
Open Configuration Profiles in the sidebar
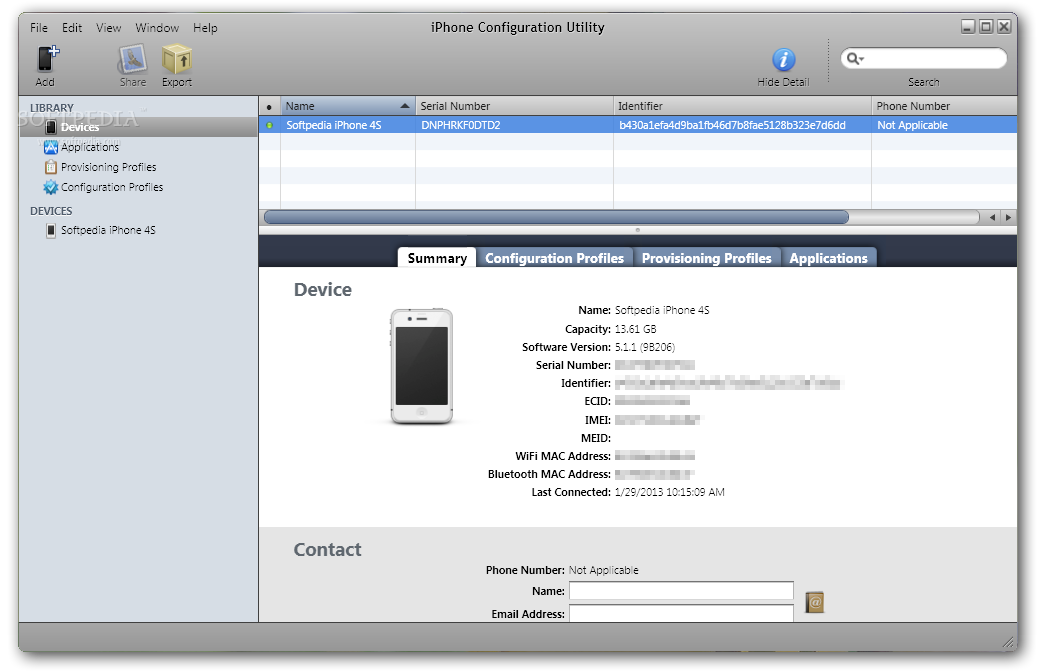[x=103, y=187]
